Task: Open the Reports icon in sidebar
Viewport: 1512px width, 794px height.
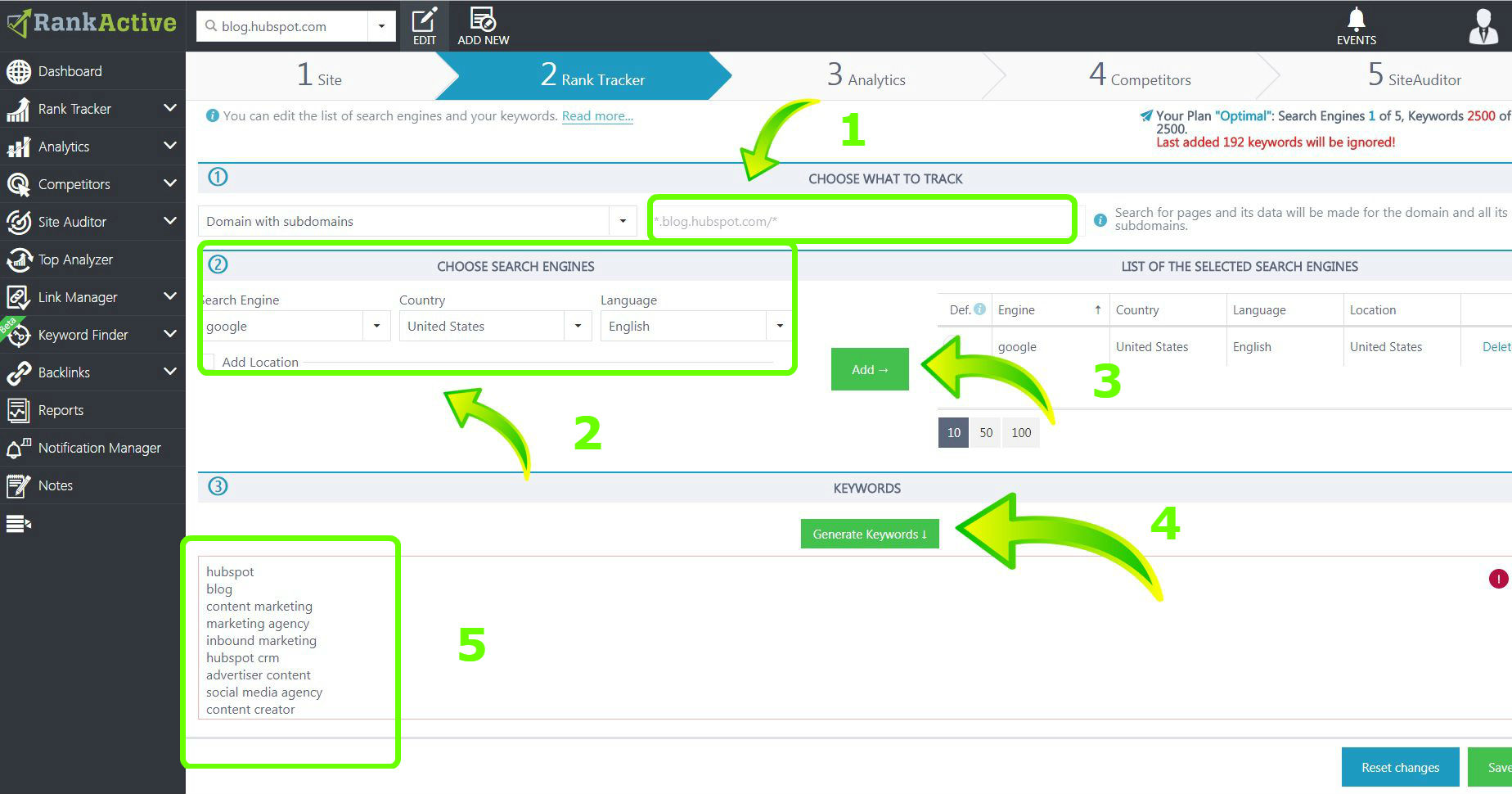Action: tap(18, 410)
